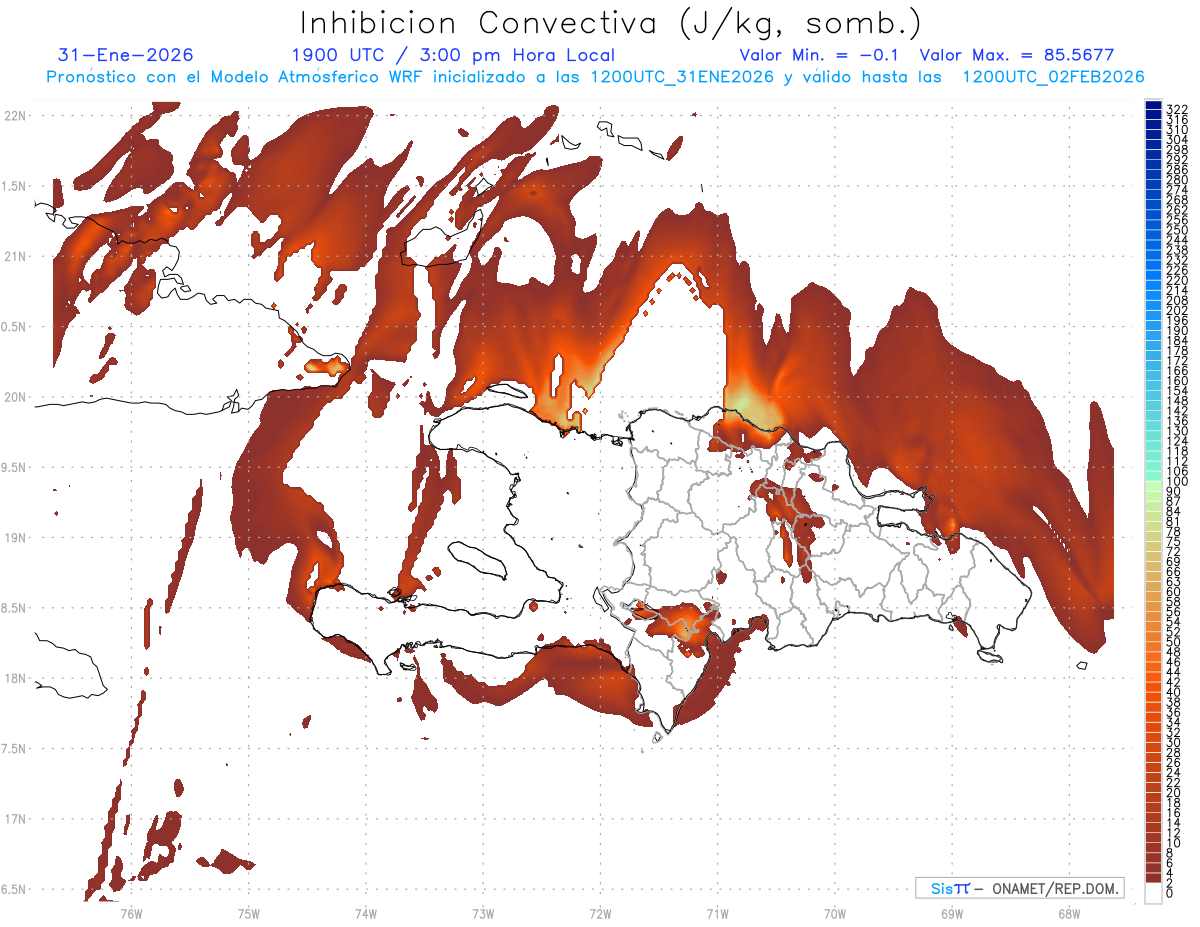Click the "20N" latitude label
The height and width of the screenshot is (927, 1200).
[x=15, y=397]
